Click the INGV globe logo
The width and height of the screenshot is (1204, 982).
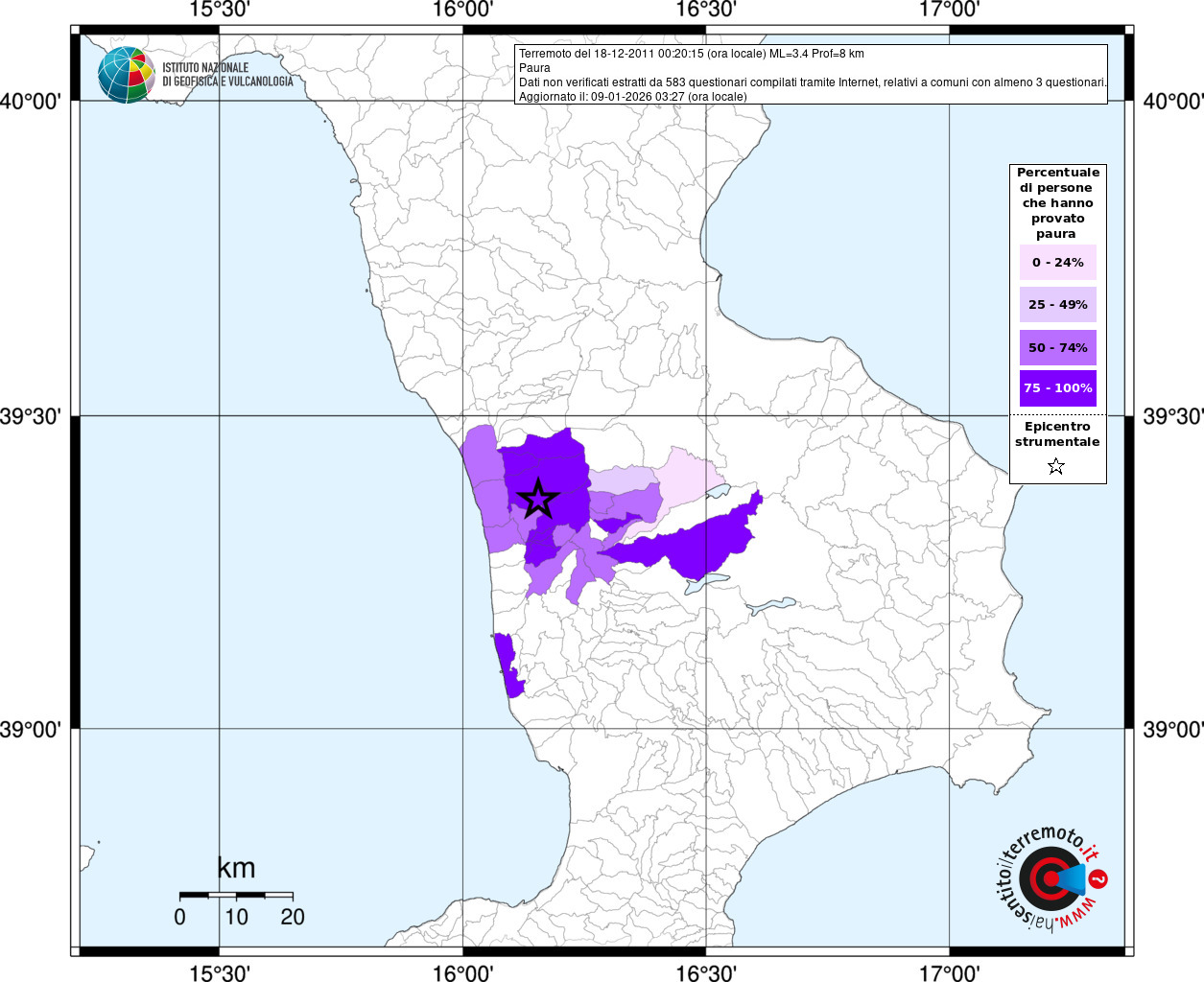[x=126, y=75]
